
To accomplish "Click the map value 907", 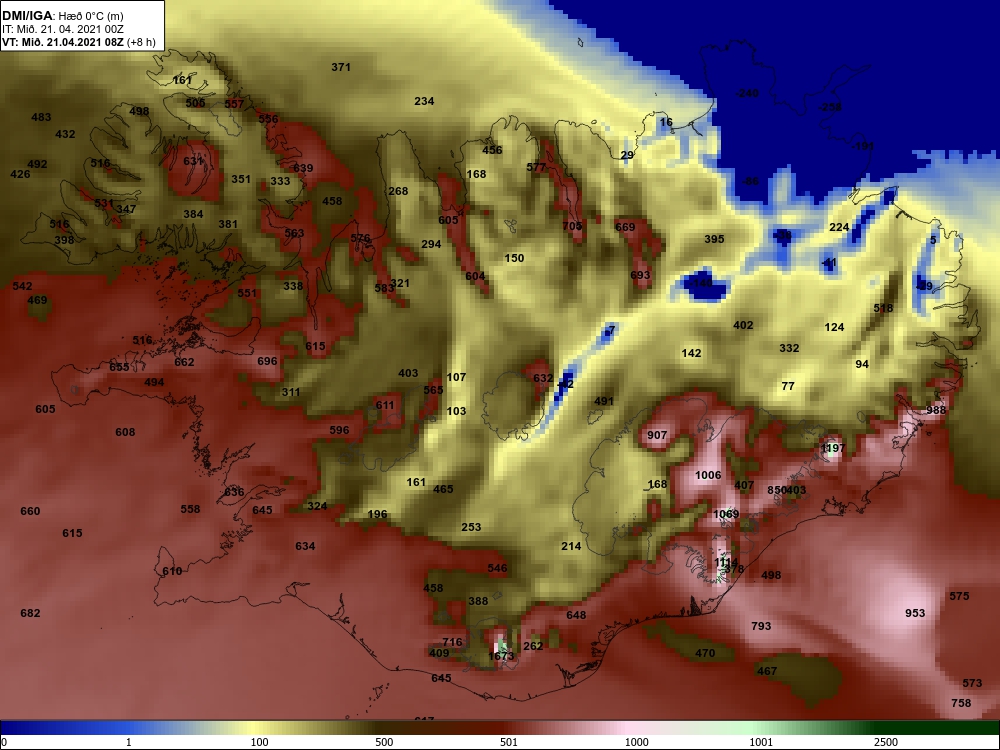I will coord(657,435).
